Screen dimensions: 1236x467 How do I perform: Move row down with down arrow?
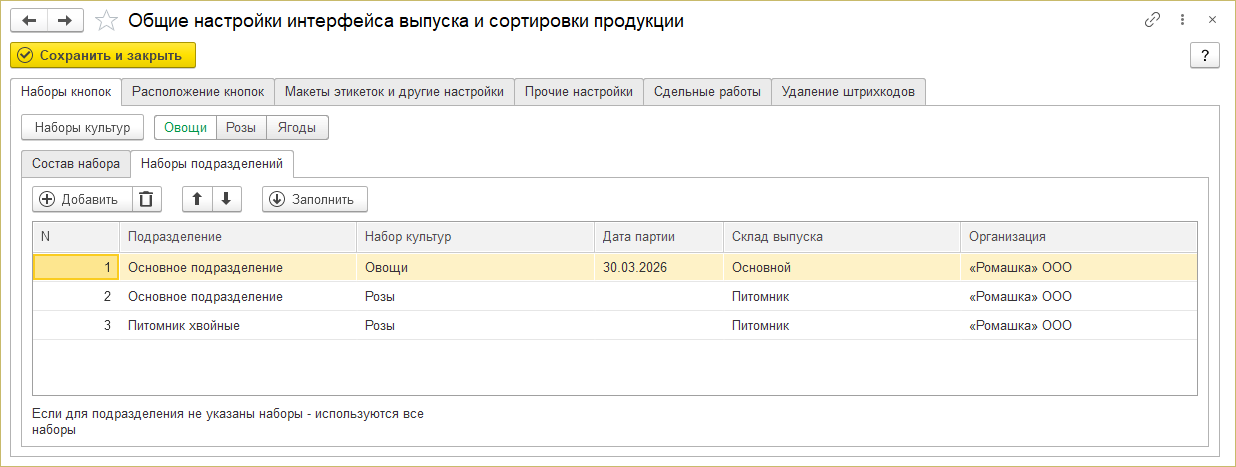[x=227, y=199]
